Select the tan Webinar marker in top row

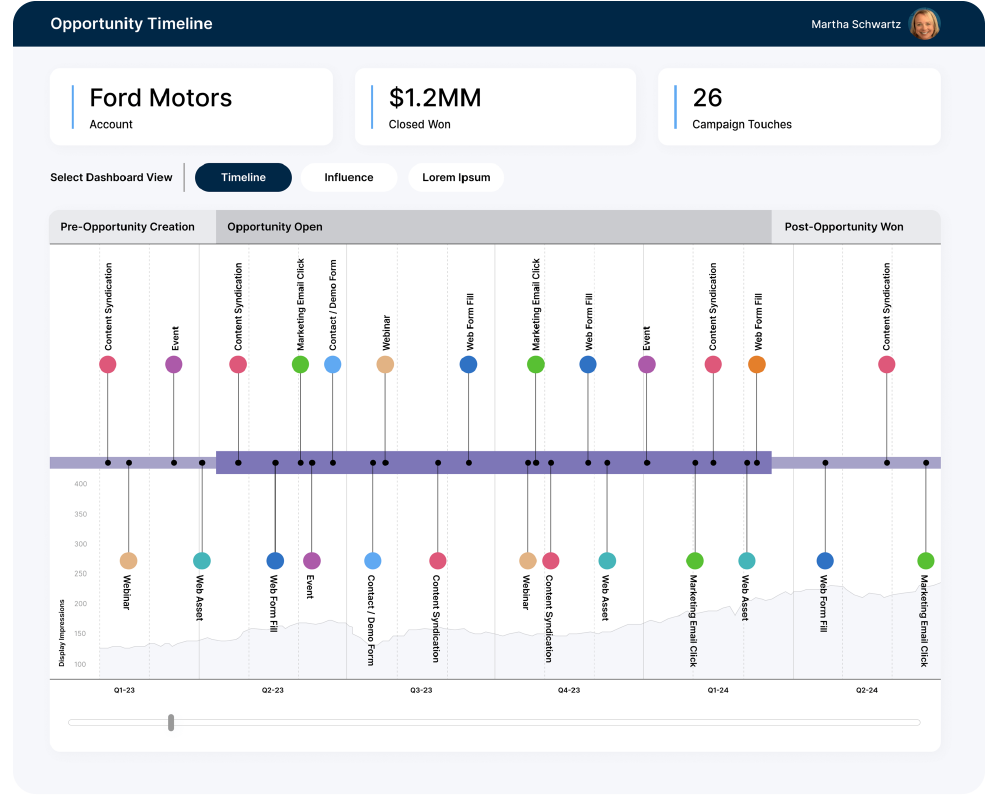(385, 364)
